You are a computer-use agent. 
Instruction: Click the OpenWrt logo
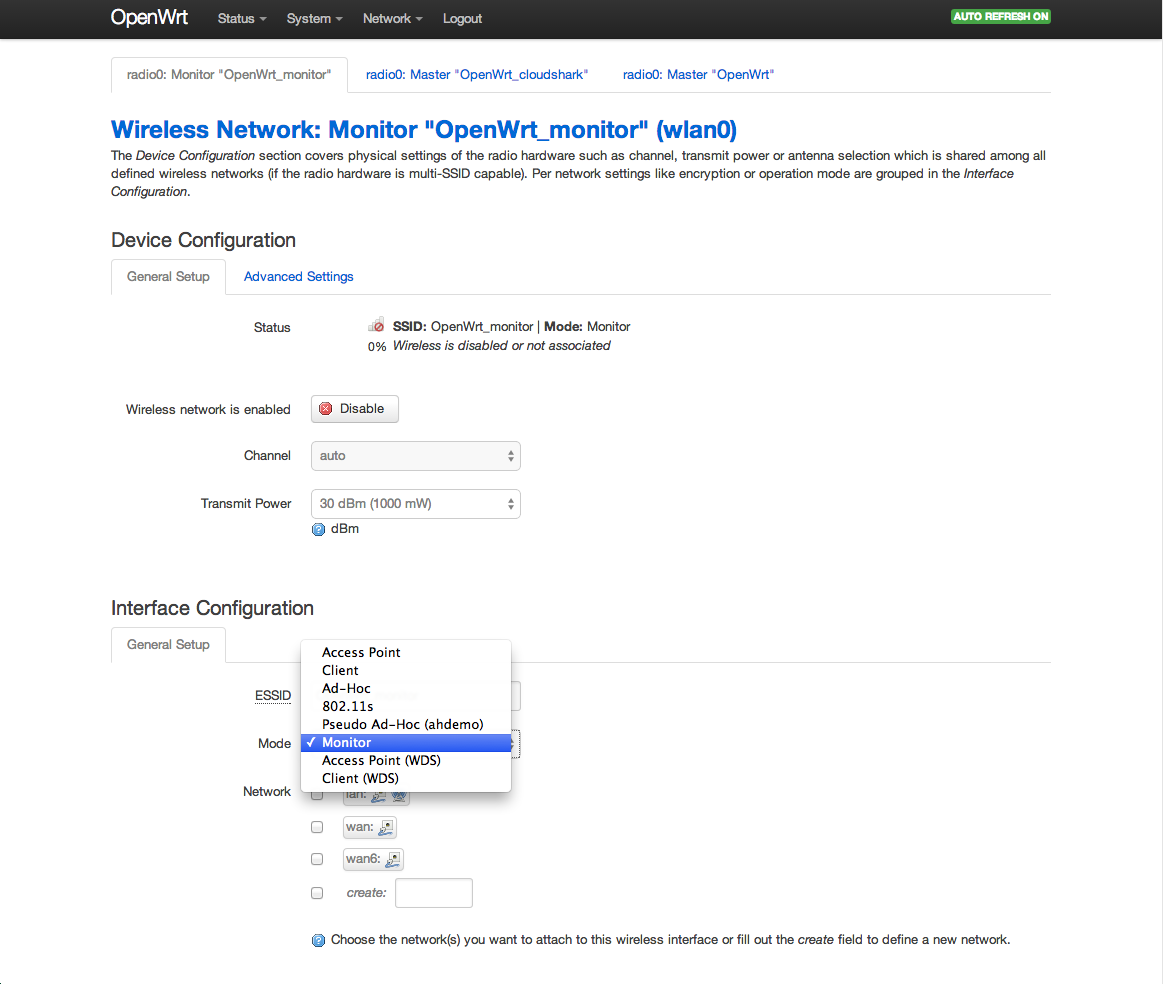pyautogui.click(x=149, y=18)
